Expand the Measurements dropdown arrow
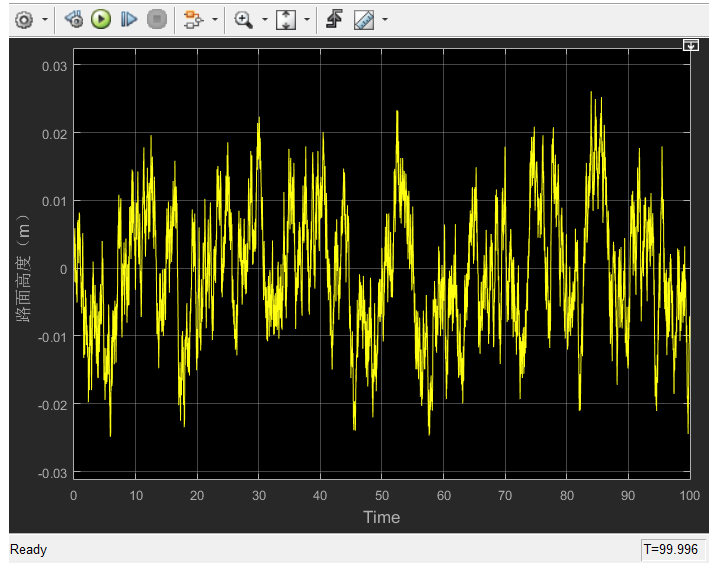 (x=385, y=20)
